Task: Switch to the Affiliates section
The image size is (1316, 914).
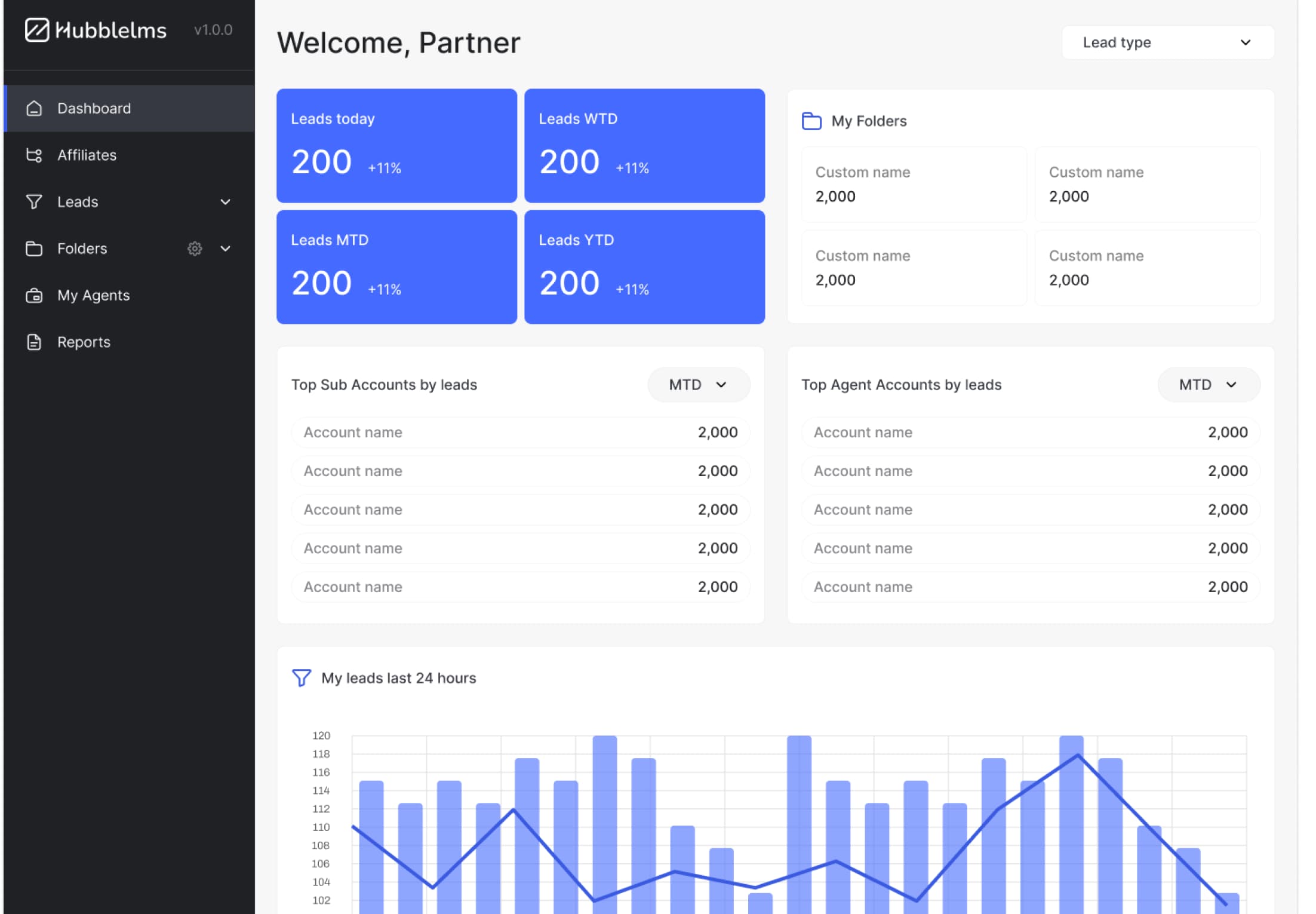Action: pyautogui.click(x=87, y=155)
